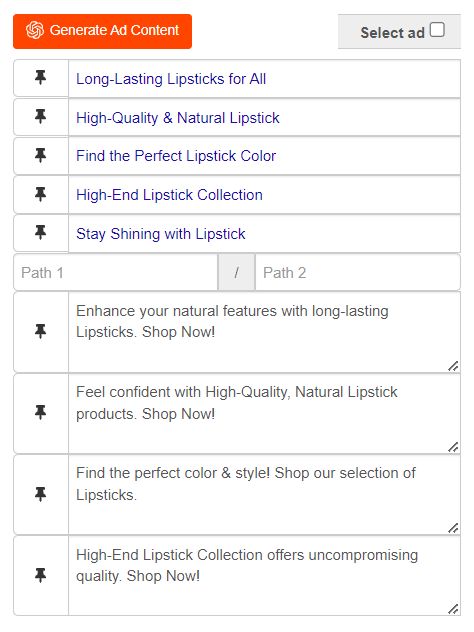Click the Select ad label

tap(393, 33)
